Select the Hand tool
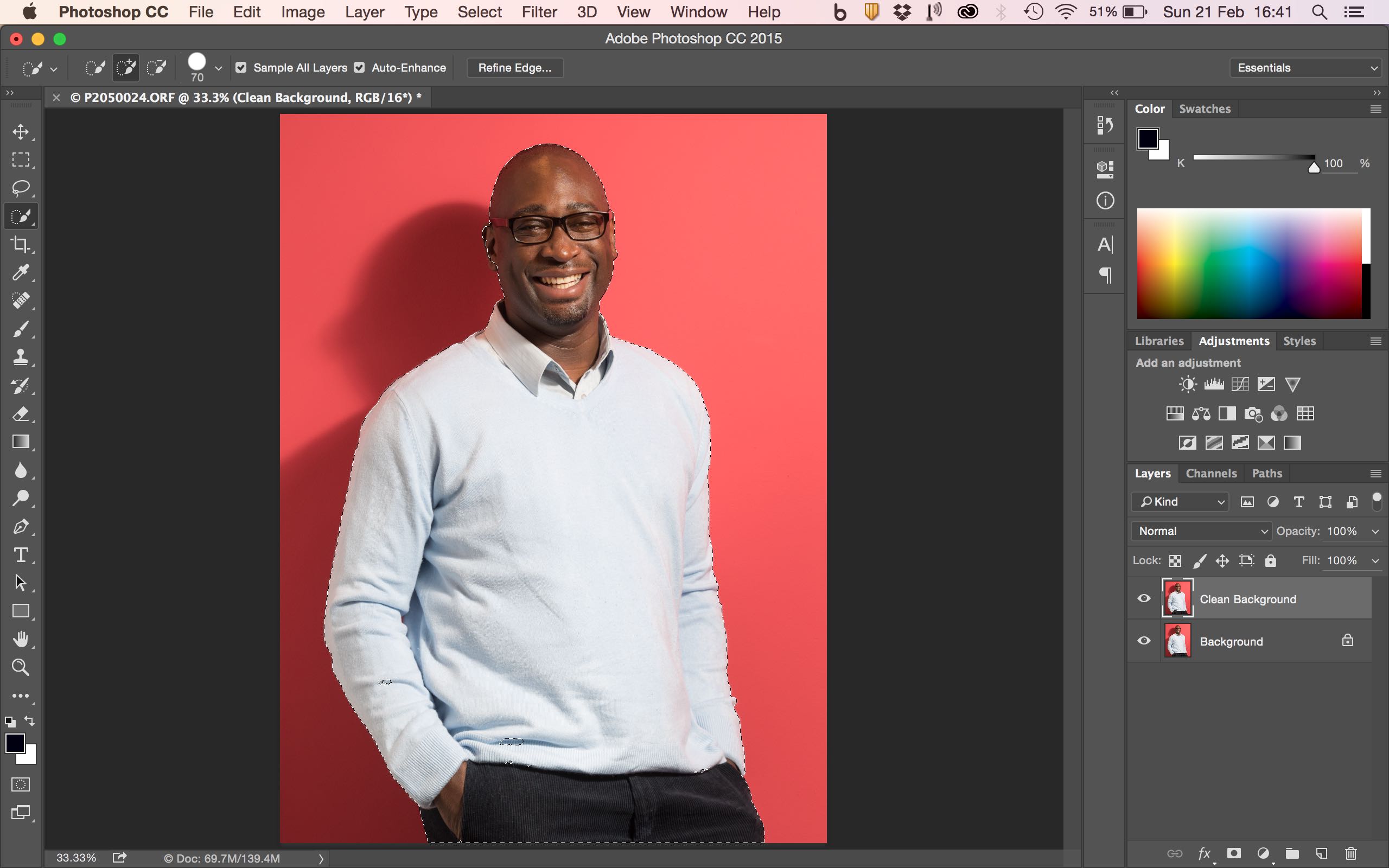The image size is (1389, 868). pos(21,639)
